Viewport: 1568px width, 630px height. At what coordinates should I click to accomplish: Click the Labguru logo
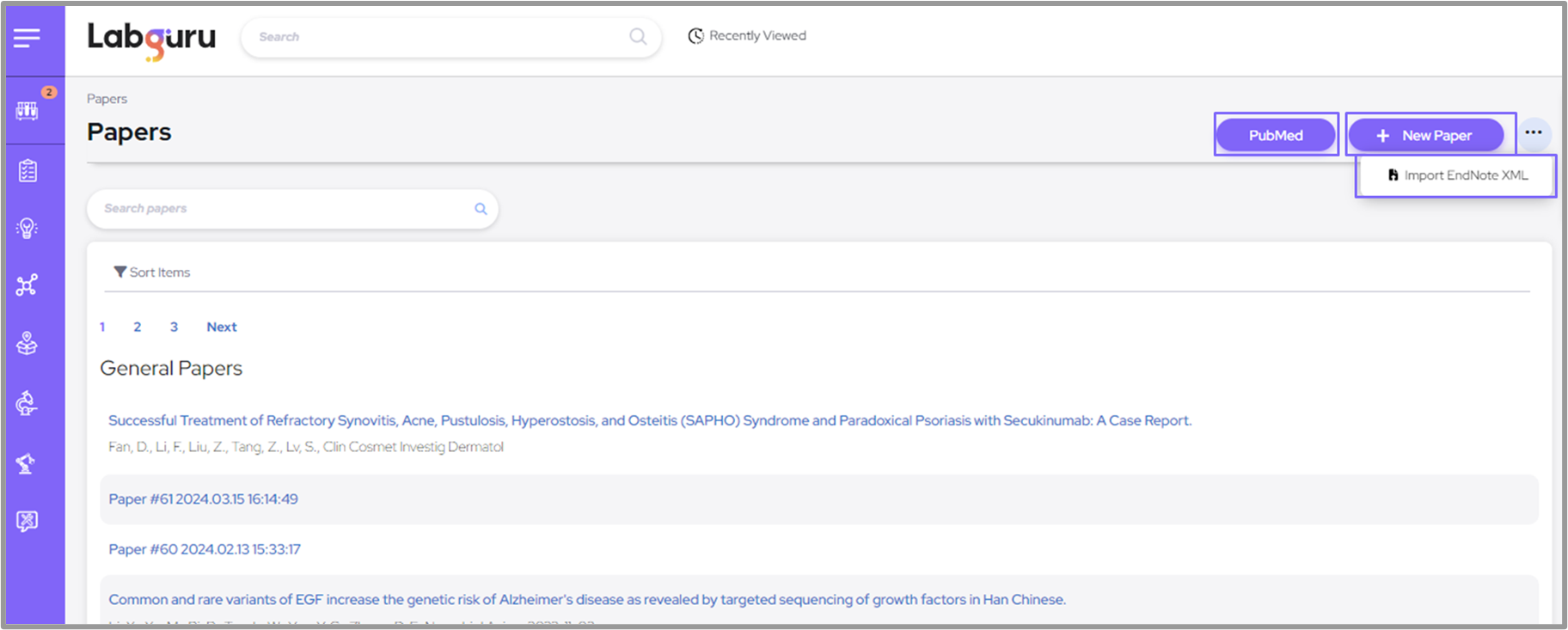[151, 39]
